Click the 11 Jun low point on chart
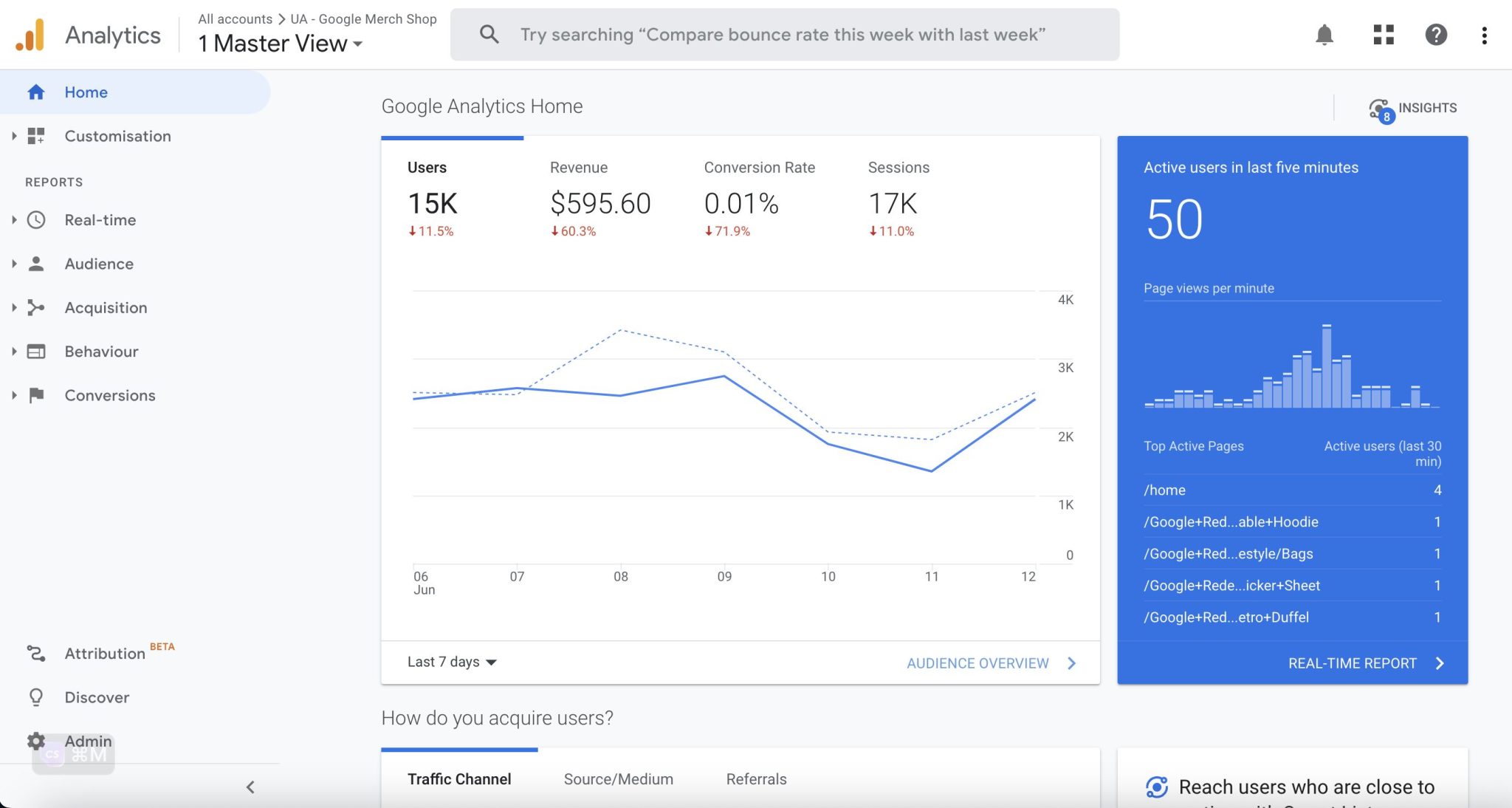 click(932, 471)
